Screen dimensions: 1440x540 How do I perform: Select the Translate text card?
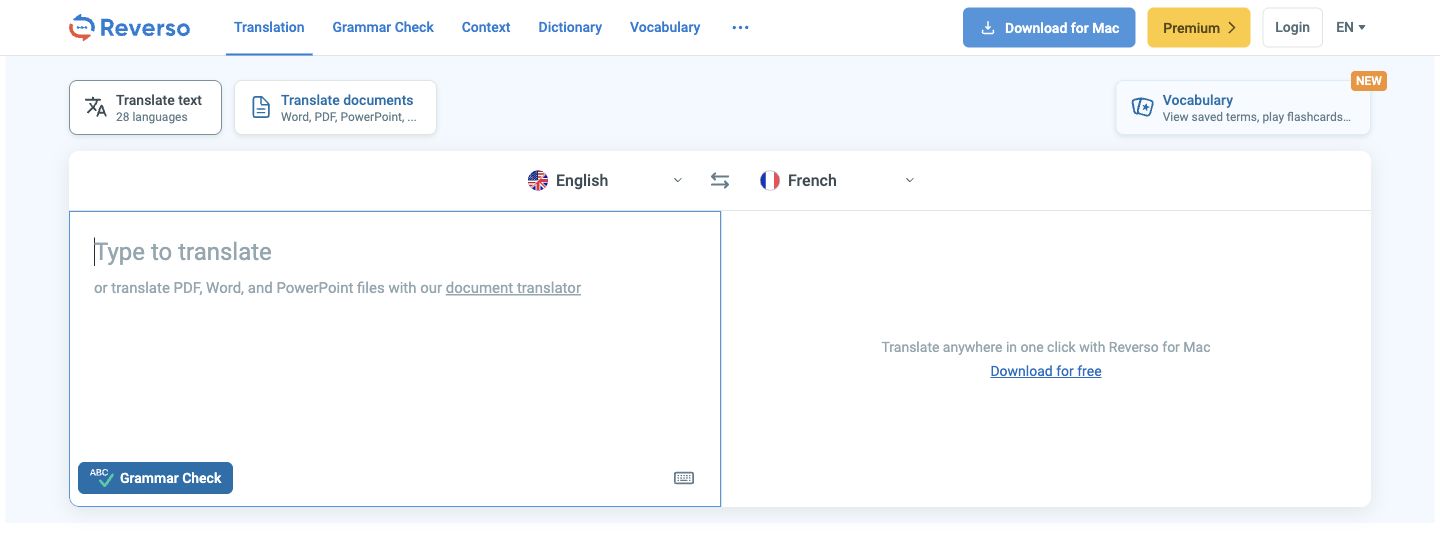(x=145, y=108)
